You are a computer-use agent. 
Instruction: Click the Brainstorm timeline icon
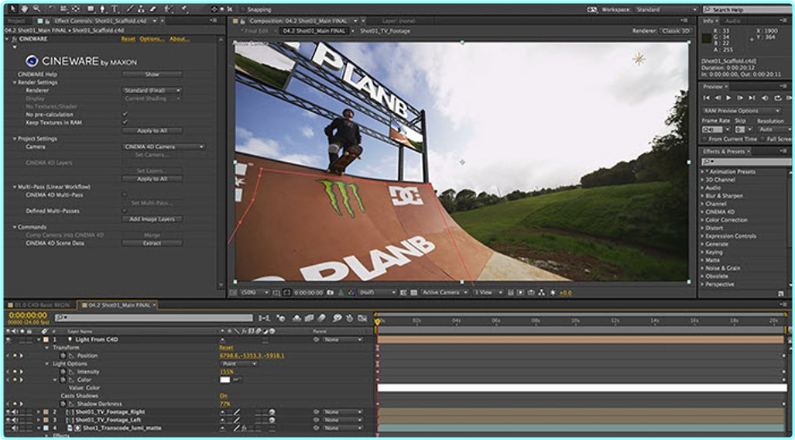pos(337,318)
